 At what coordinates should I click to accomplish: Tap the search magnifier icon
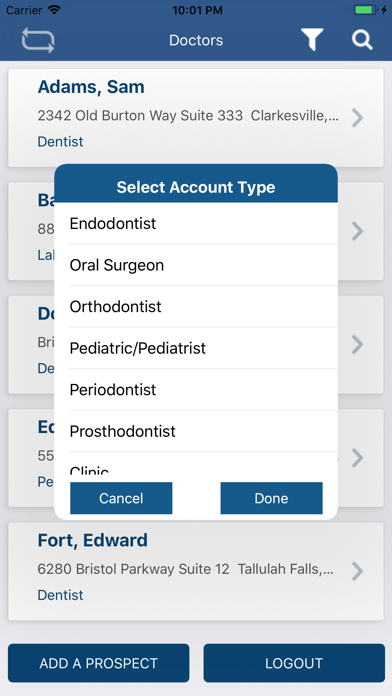click(x=362, y=40)
